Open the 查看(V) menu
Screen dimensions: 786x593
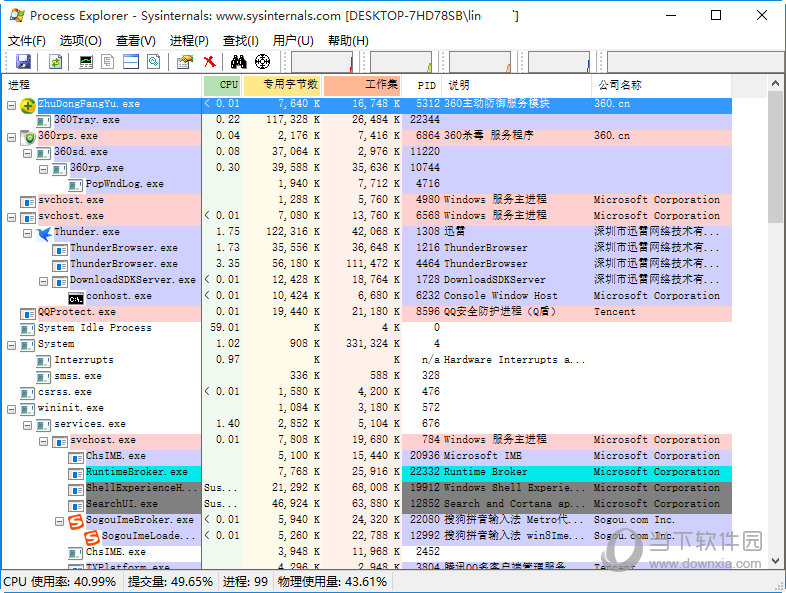pos(136,40)
